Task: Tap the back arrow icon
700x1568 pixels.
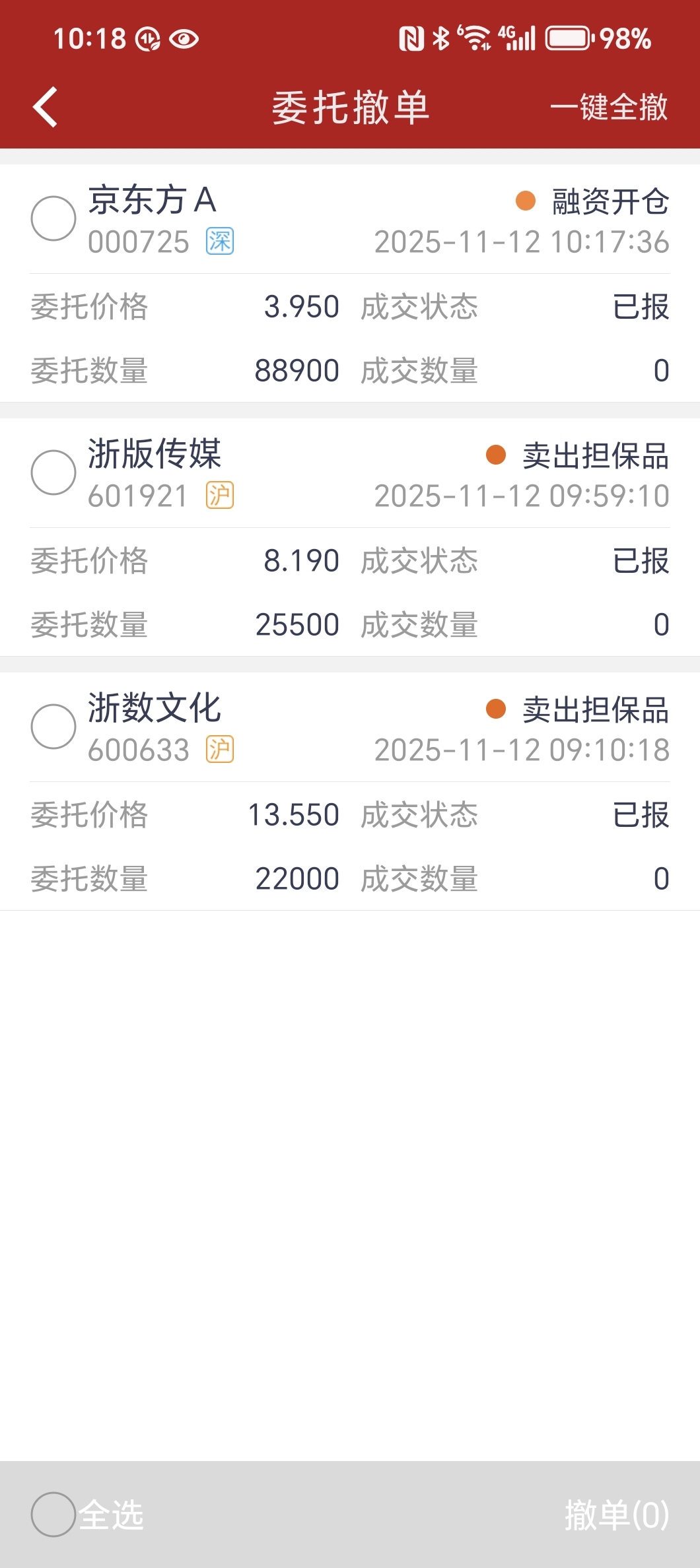Action: pyautogui.click(x=45, y=107)
